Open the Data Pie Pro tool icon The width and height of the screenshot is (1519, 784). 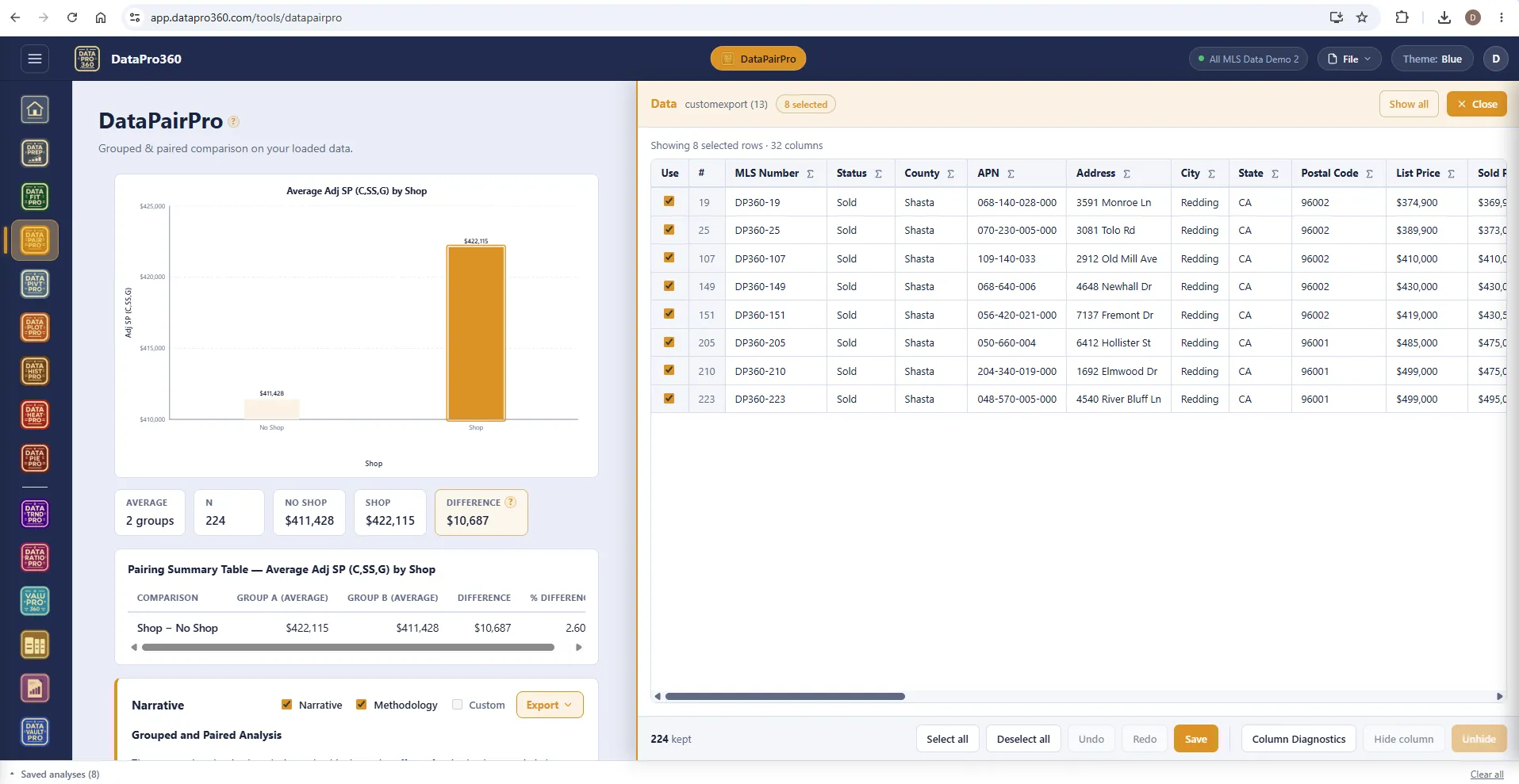tap(35, 458)
